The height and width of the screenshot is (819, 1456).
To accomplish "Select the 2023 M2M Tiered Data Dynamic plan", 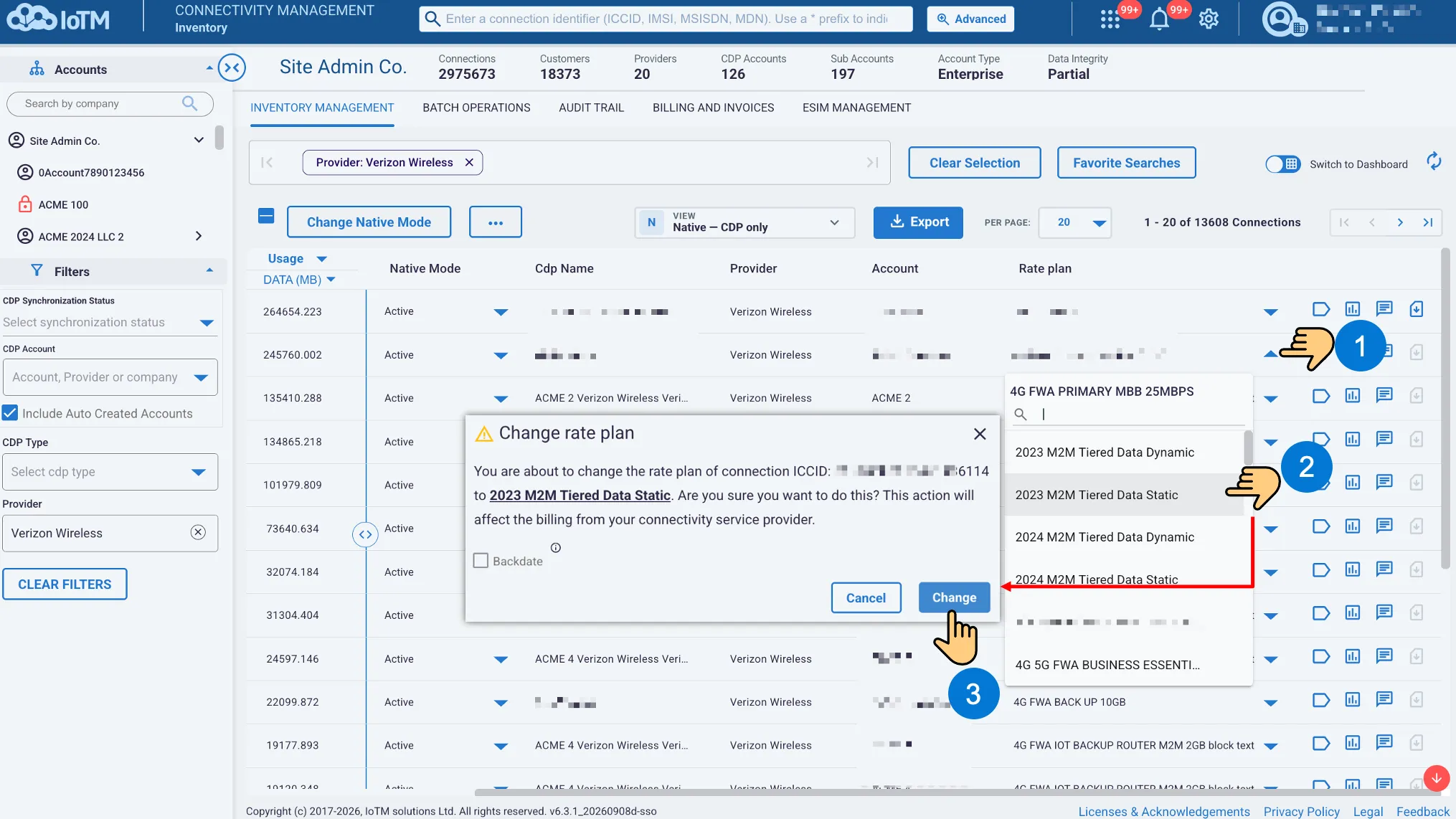I will tap(1125, 453).
